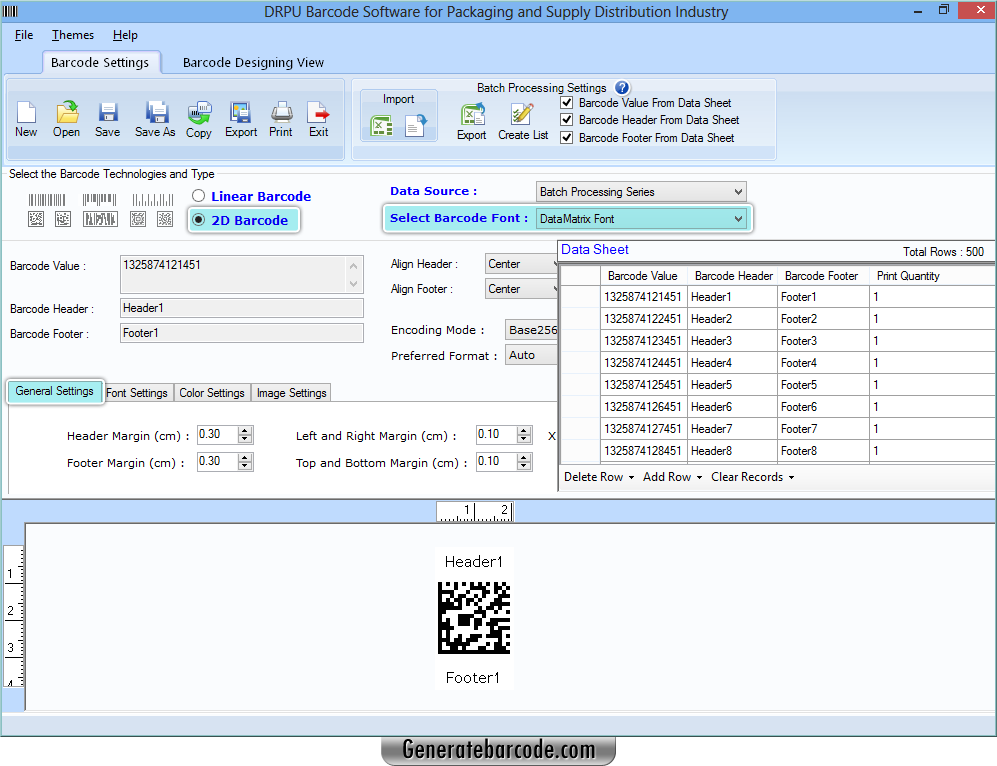
Task: Open the Help menu
Action: pos(125,35)
